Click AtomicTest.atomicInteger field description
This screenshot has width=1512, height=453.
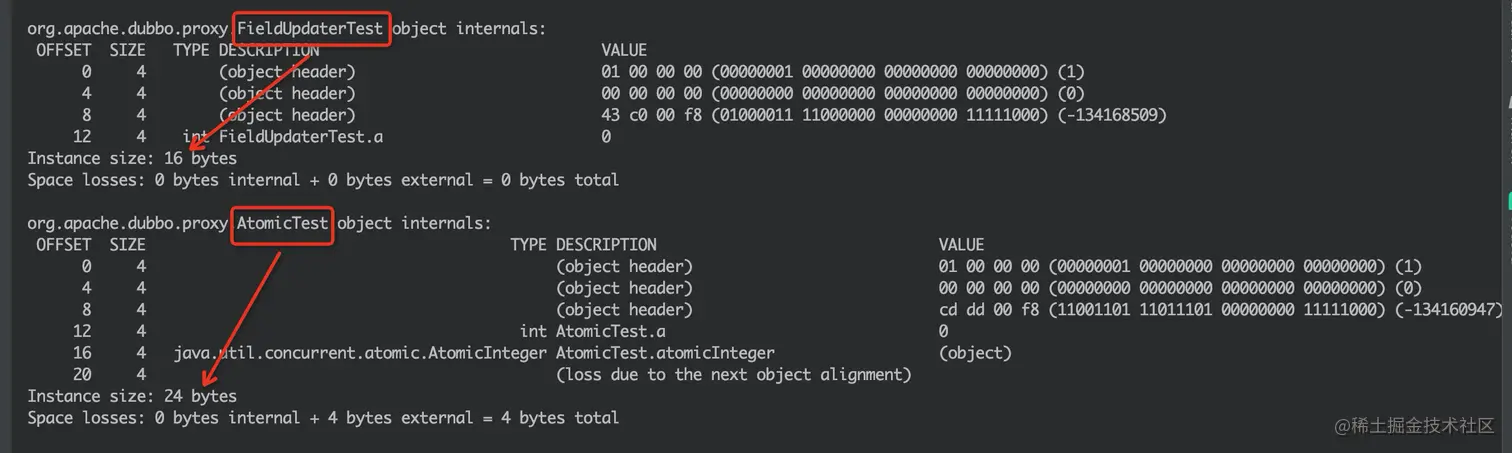(x=665, y=353)
